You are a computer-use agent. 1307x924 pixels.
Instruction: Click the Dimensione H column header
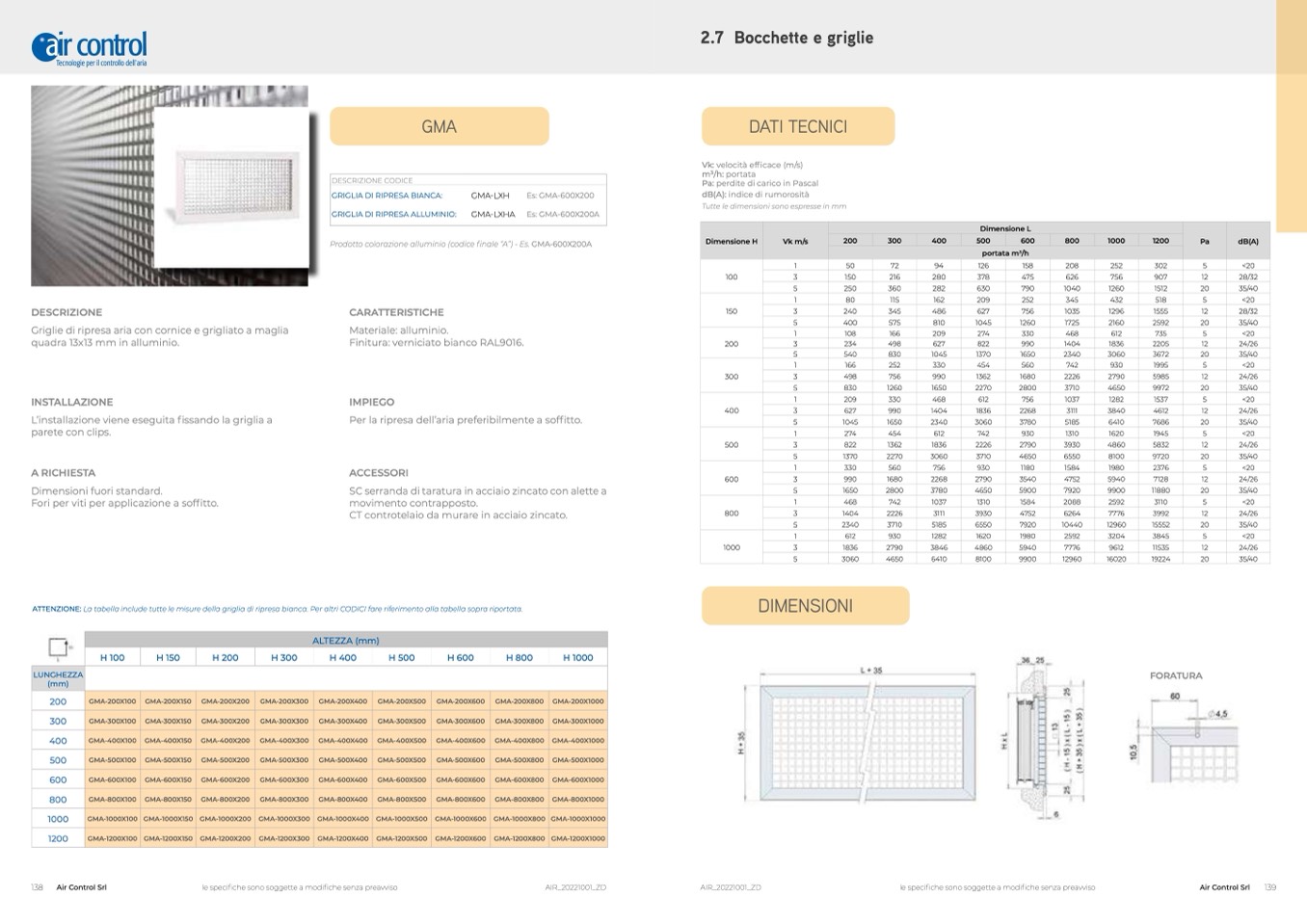pos(731,242)
